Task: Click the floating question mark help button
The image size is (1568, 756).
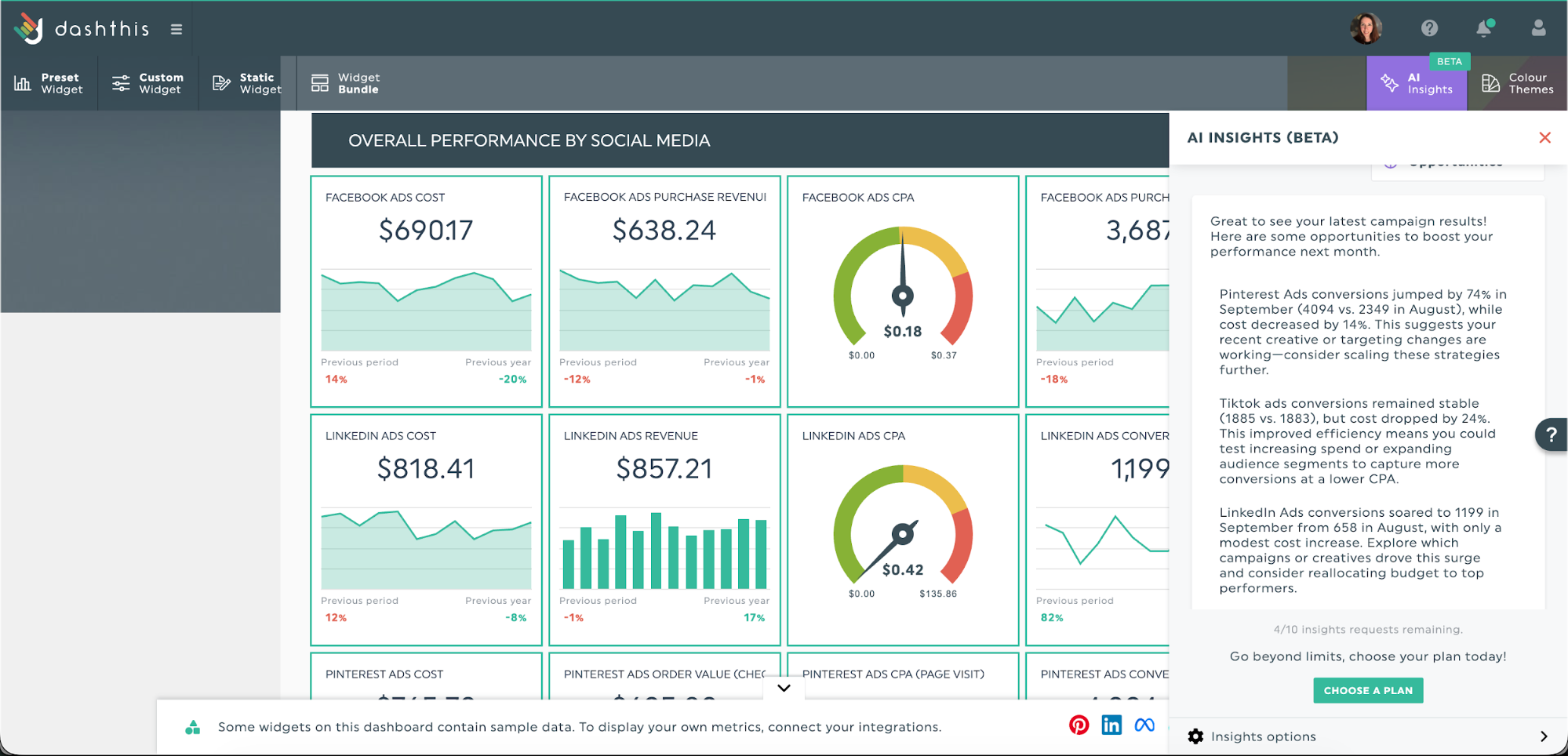Action: click(x=1551, y=434)
